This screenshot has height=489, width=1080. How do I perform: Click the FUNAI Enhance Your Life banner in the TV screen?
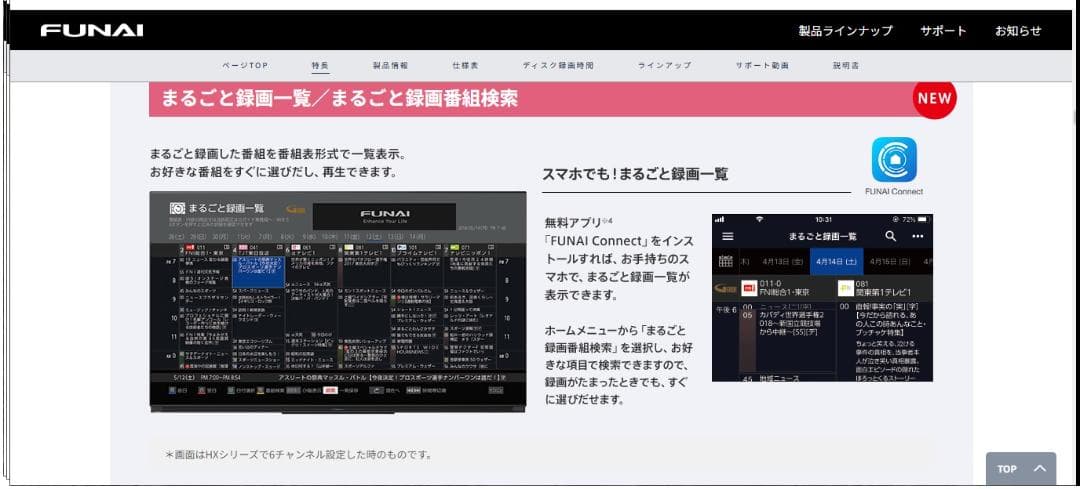tap(384, 216)
